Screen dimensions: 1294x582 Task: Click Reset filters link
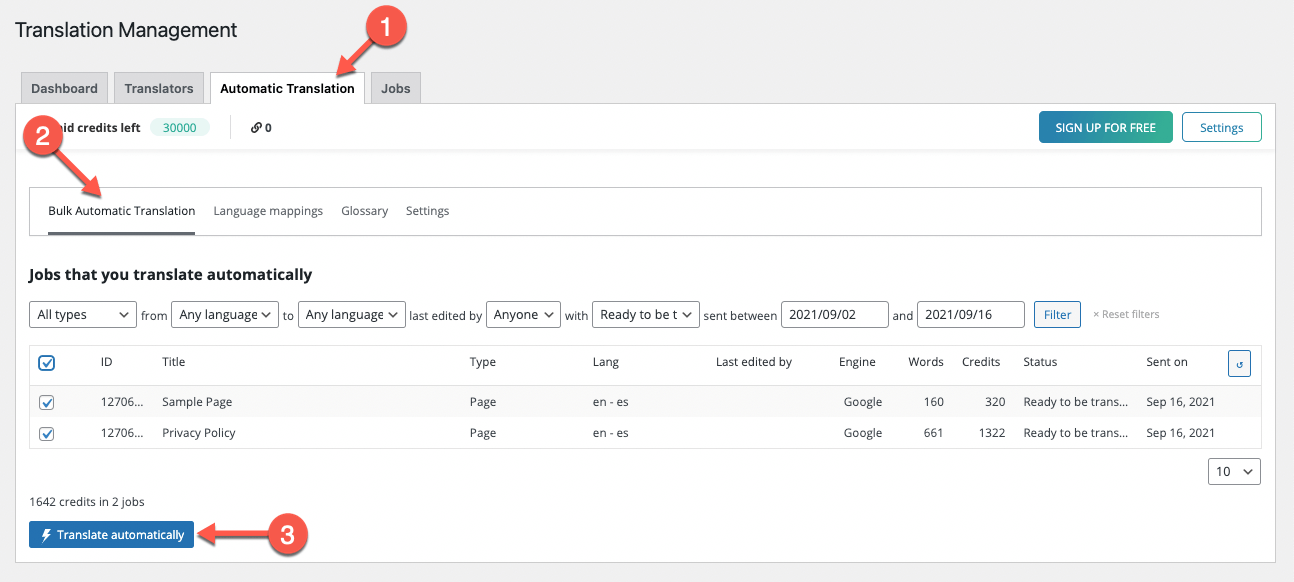click(x=1126, y=314)
